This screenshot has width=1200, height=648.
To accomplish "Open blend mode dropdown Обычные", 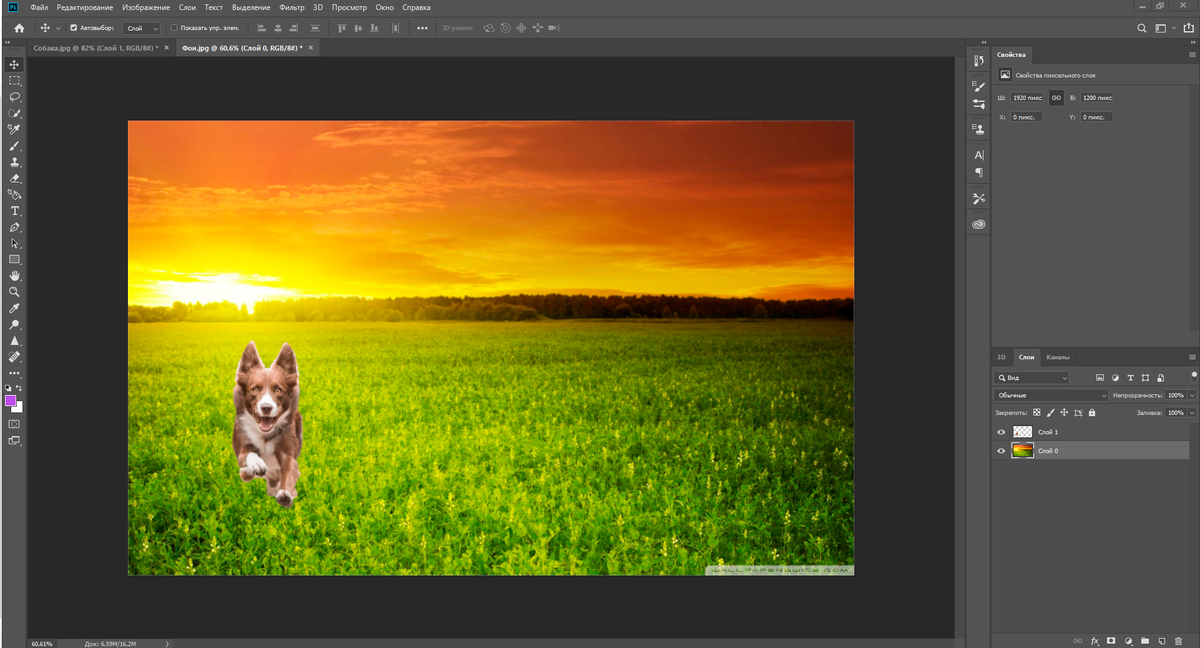I will click(x=1052, y=396).
